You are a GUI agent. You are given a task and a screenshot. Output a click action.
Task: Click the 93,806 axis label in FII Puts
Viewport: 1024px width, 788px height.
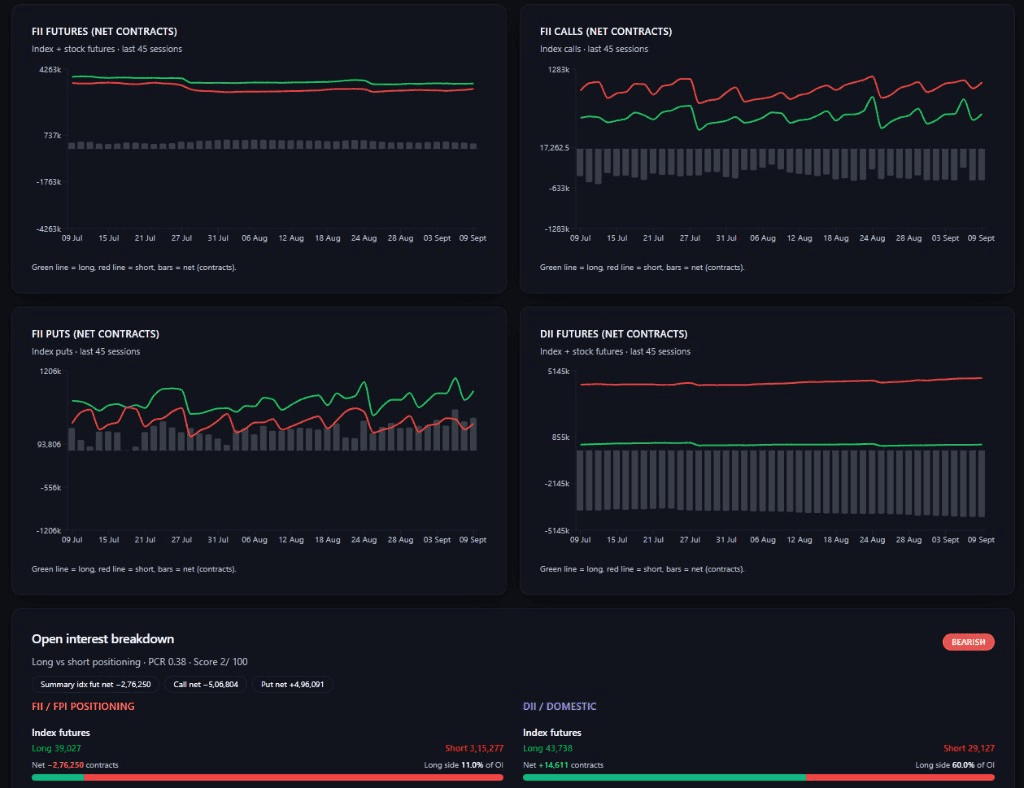[x=49, y=445]
